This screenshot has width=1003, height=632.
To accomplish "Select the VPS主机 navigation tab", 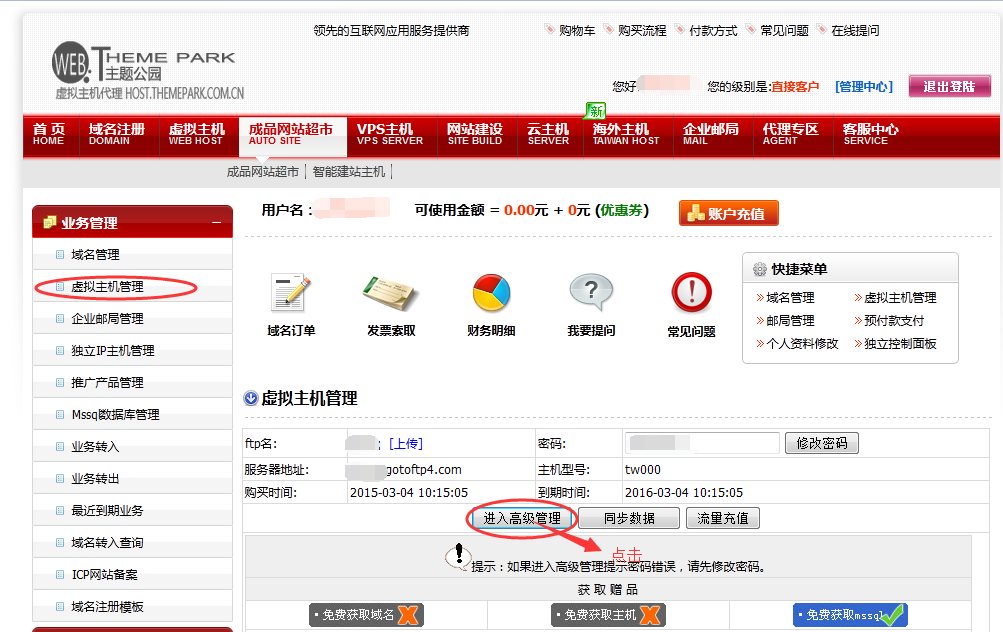I will 389,135.
